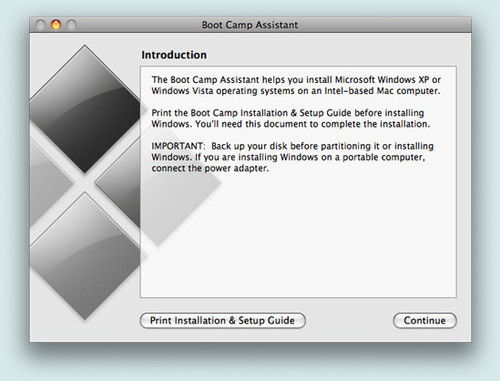The width and height of the screenshot is (500, 381).
Task: Click the paragraph starting "IMPORTANT: Back up your disk"
Action: 292,157
